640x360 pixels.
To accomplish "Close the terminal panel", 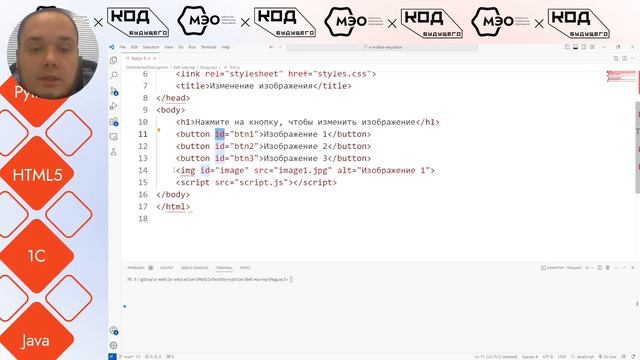I will click(633, 268).
